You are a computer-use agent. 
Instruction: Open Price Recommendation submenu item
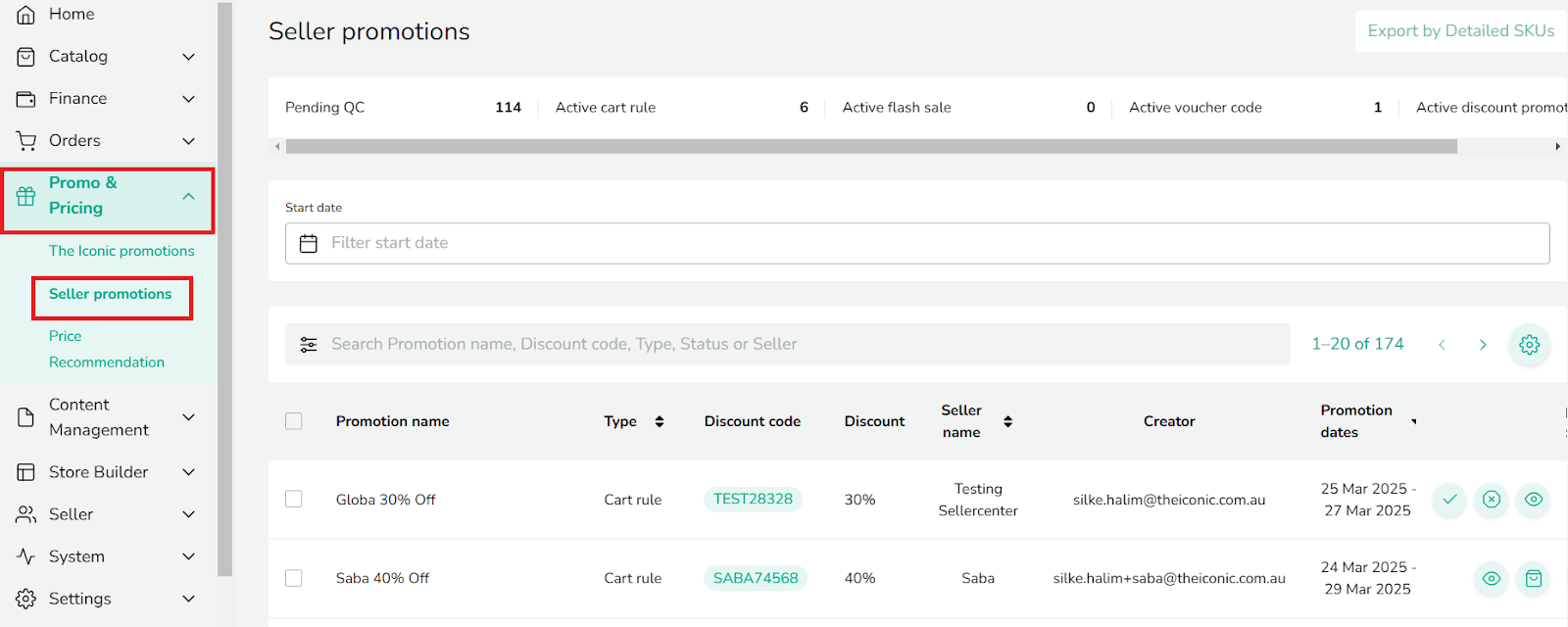click(x=106, y=350)
